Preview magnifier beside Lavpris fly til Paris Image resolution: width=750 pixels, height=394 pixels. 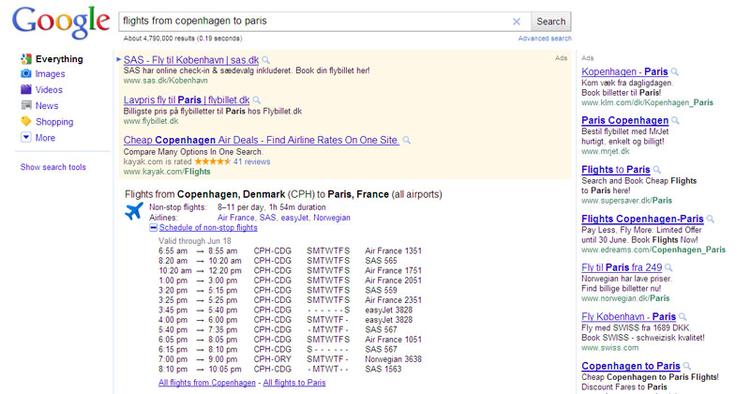coord(257,100)
